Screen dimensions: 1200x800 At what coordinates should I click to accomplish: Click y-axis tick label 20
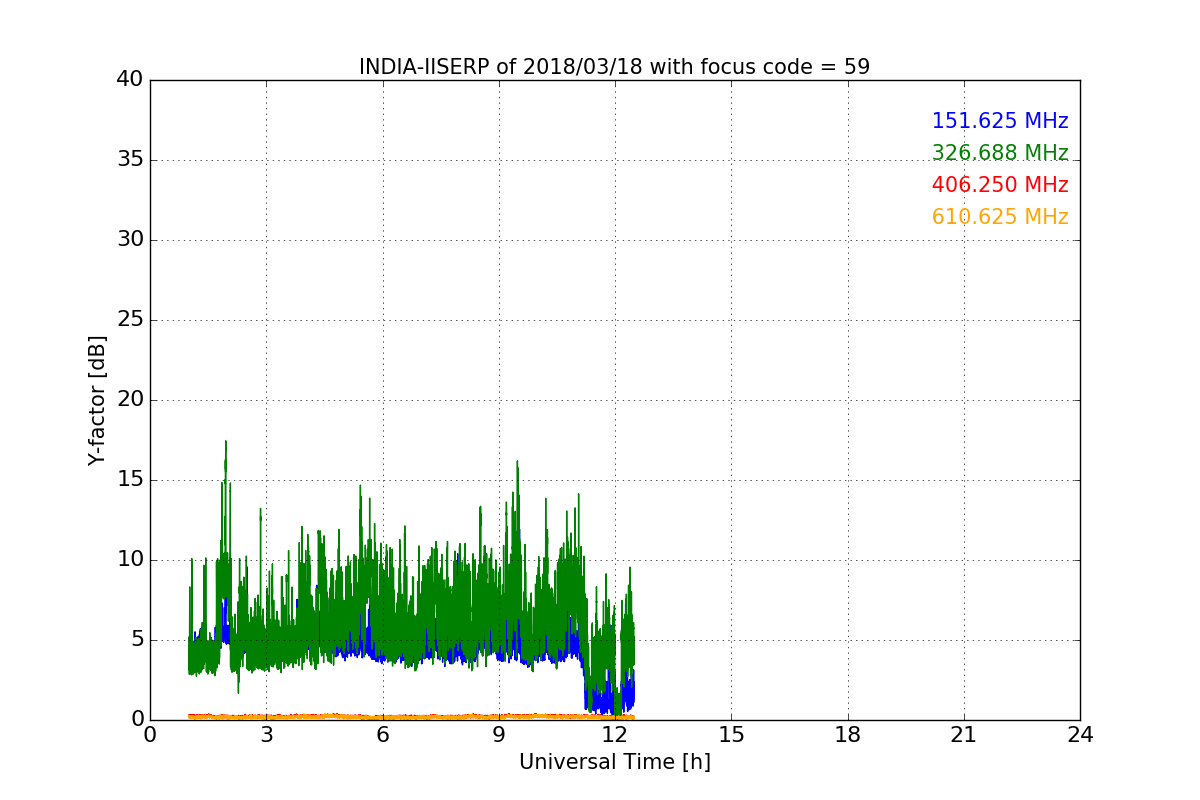130,400
